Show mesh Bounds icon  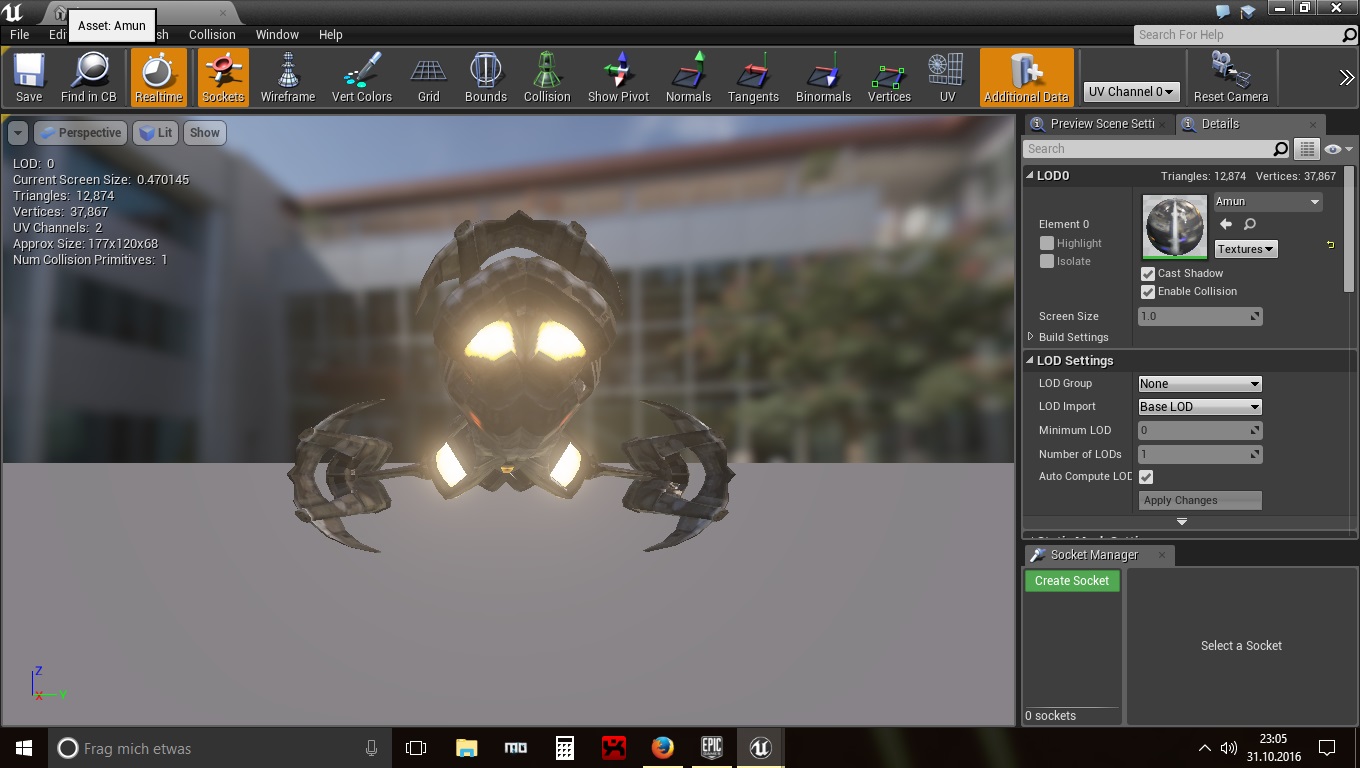(x=485, y=77)
